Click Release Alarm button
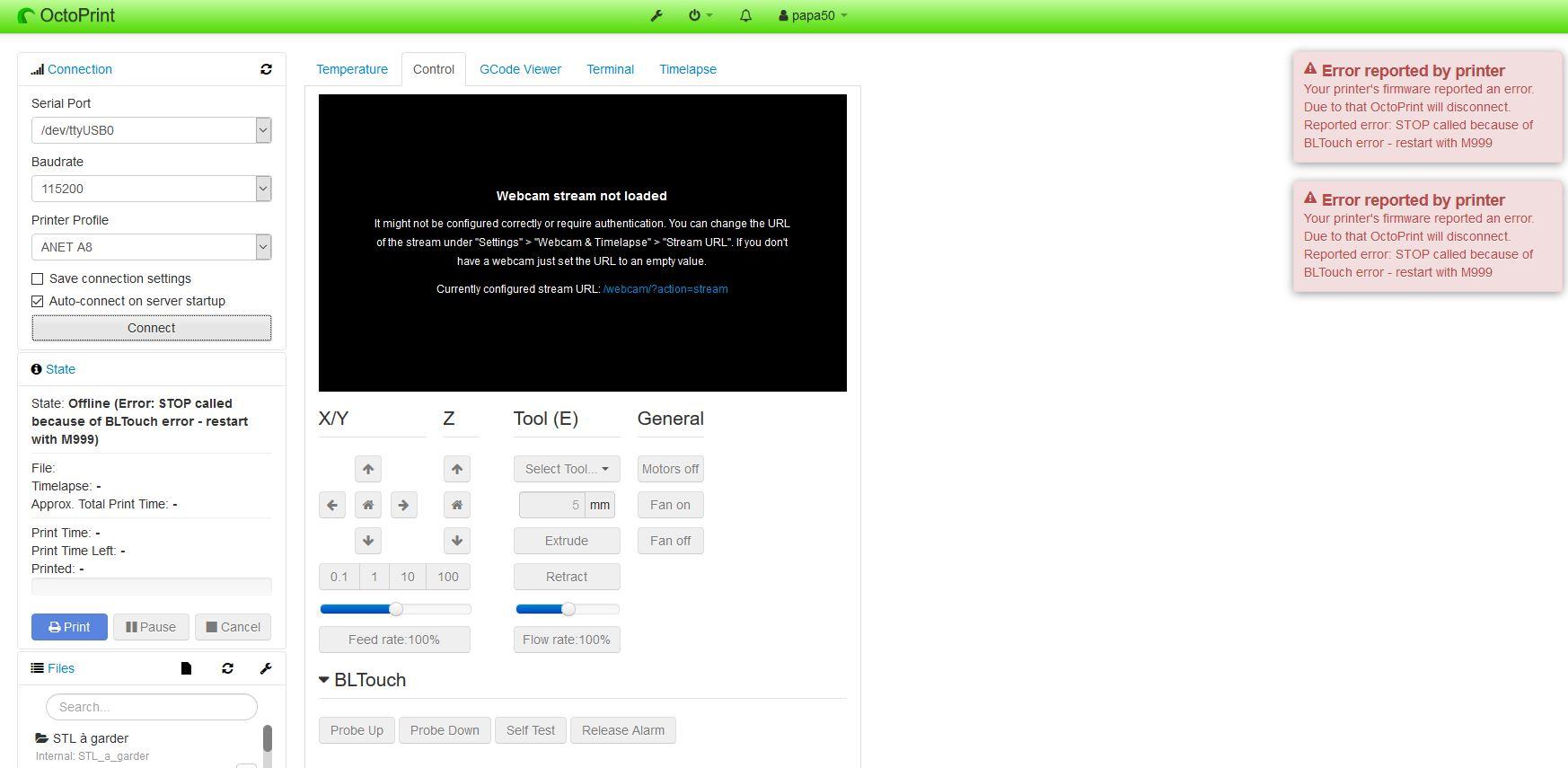The image size is (1568, 768). [623, 730]
